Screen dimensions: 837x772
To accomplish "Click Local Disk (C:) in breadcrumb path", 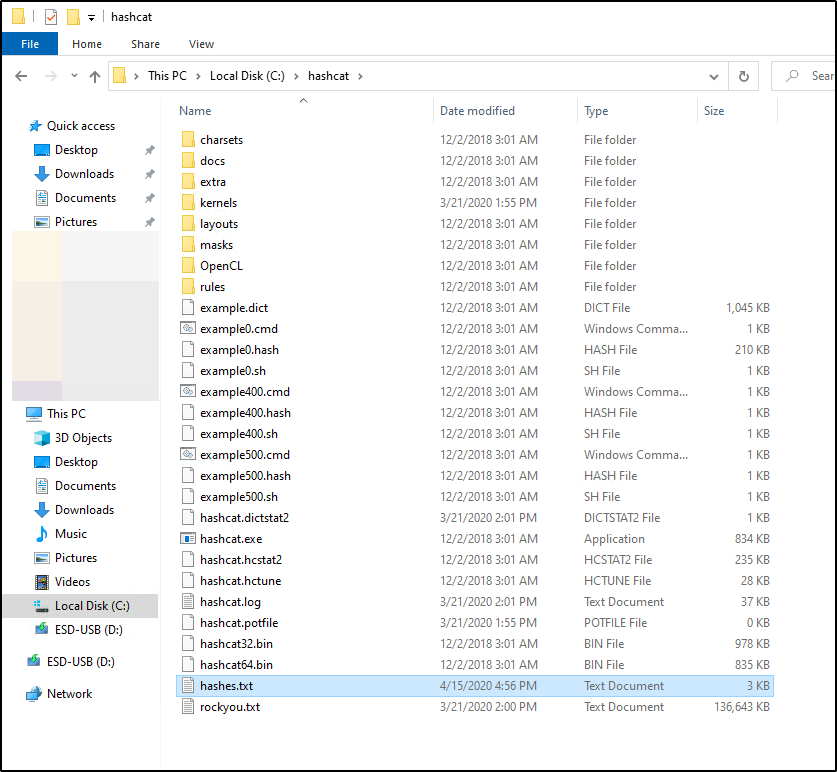I will (x=246, y=76).
